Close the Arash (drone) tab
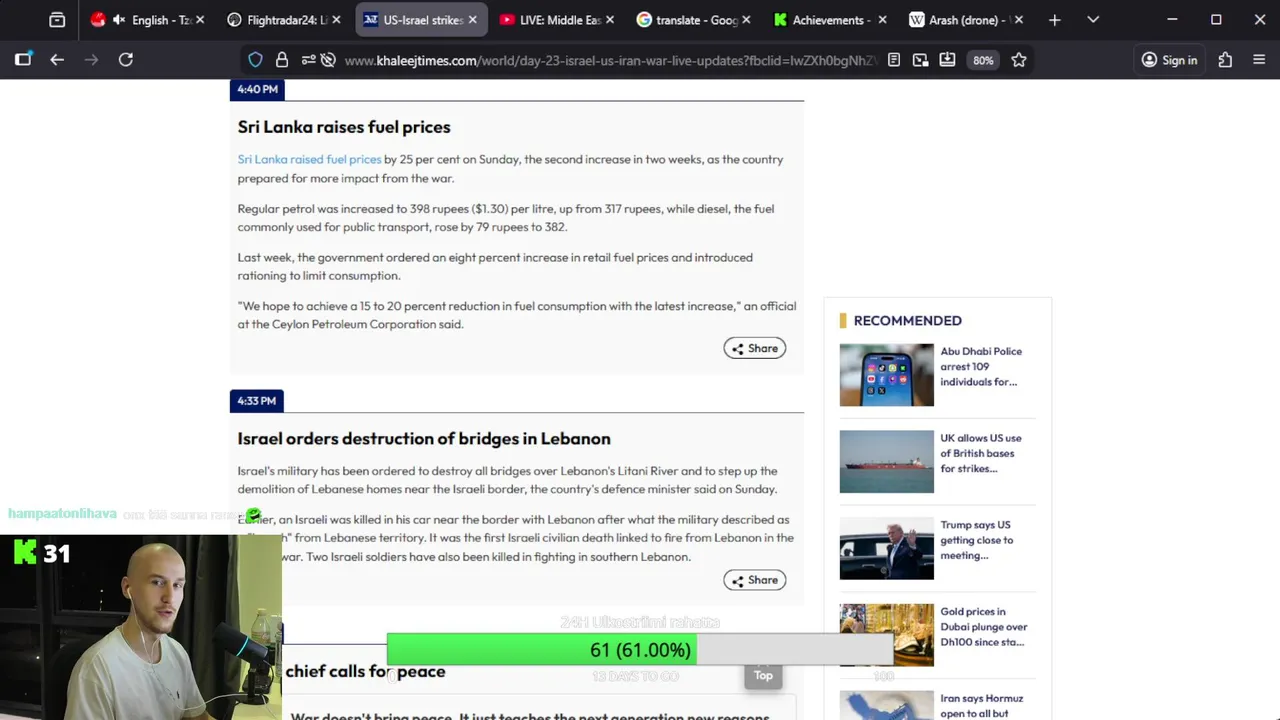1280x720 pixels. coord(1019,20)
